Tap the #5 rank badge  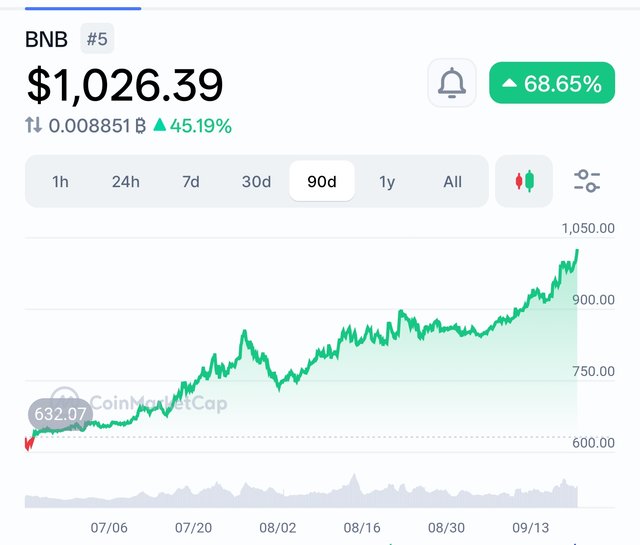(97, 39)
